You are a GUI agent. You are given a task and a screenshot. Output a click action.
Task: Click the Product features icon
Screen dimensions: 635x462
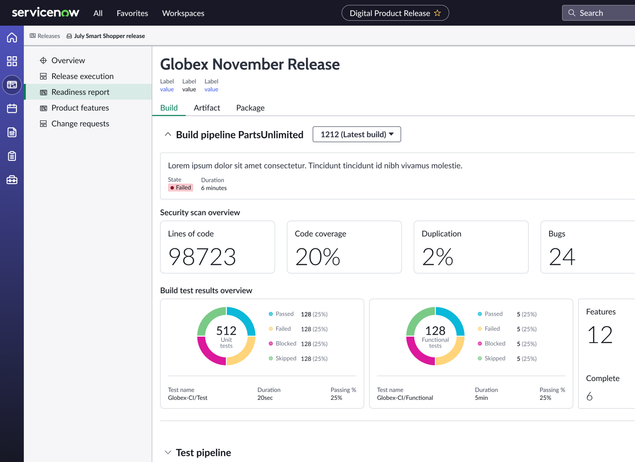43,108
